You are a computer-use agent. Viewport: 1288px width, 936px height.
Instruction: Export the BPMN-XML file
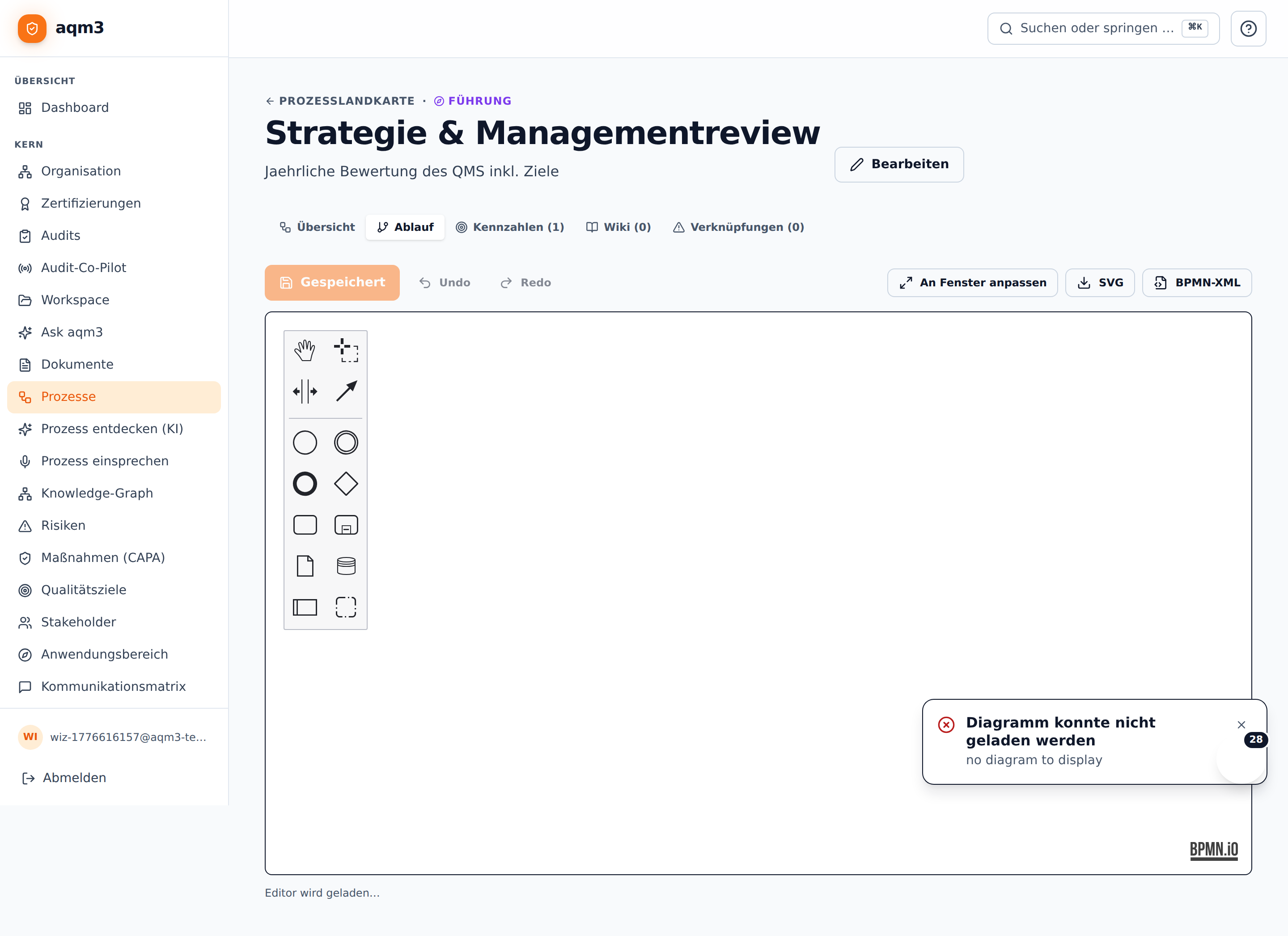[x=1197, y=283]
